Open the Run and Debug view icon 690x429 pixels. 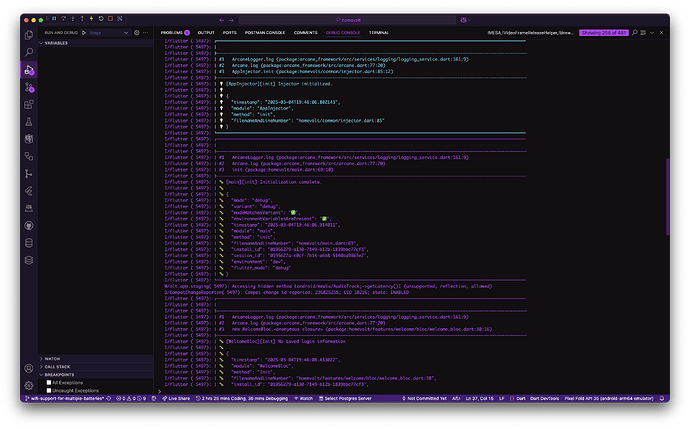point(29,70)
